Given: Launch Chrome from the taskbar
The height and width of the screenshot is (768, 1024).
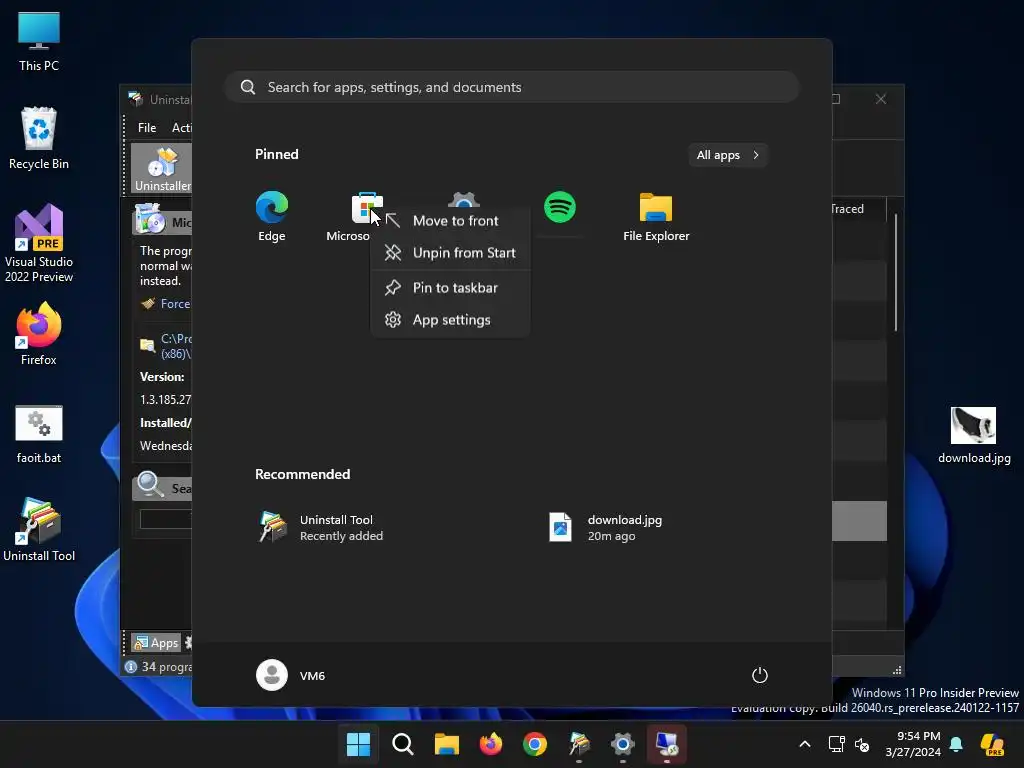Looking at the screenshot, I should point(535,744).
